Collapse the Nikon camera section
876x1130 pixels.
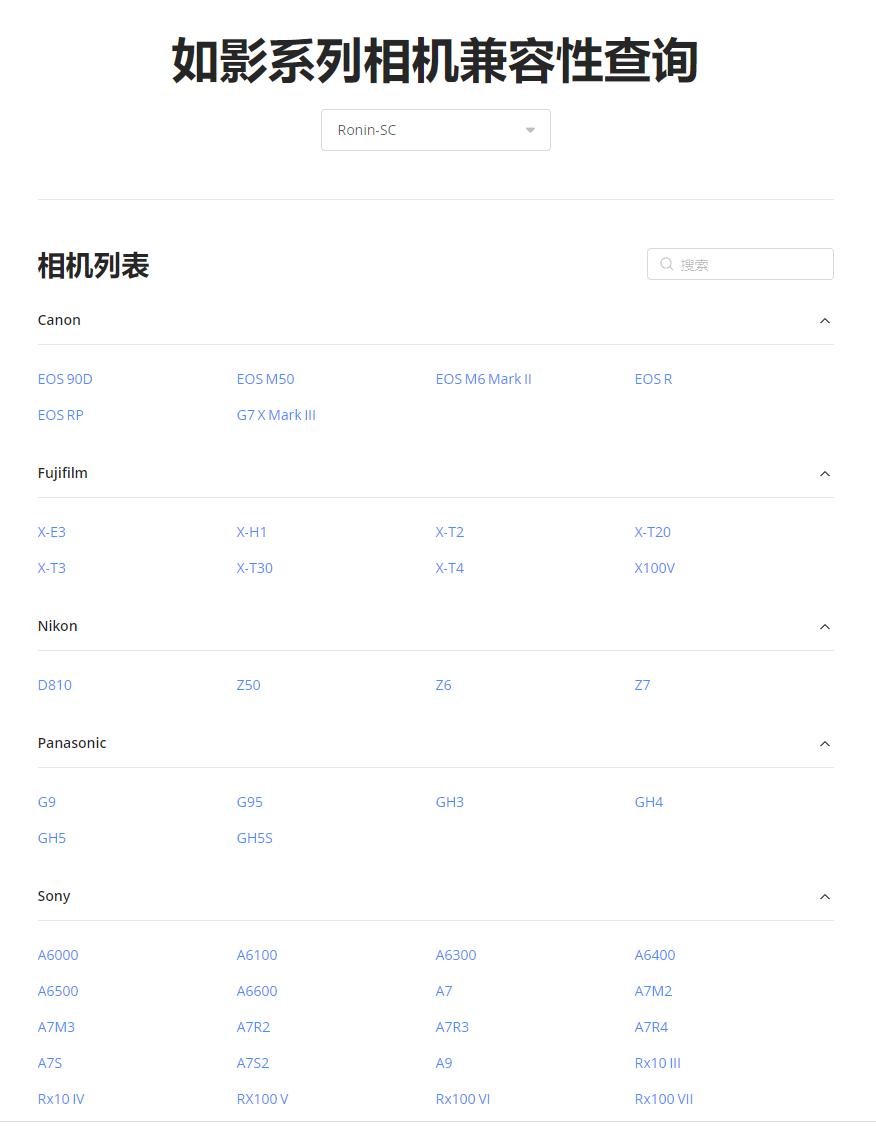click(824, 627)
